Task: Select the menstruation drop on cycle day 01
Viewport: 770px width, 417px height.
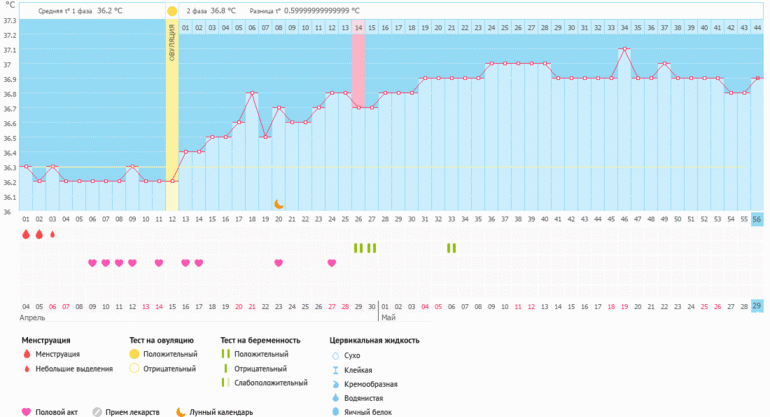Action: tap(26, 234)
